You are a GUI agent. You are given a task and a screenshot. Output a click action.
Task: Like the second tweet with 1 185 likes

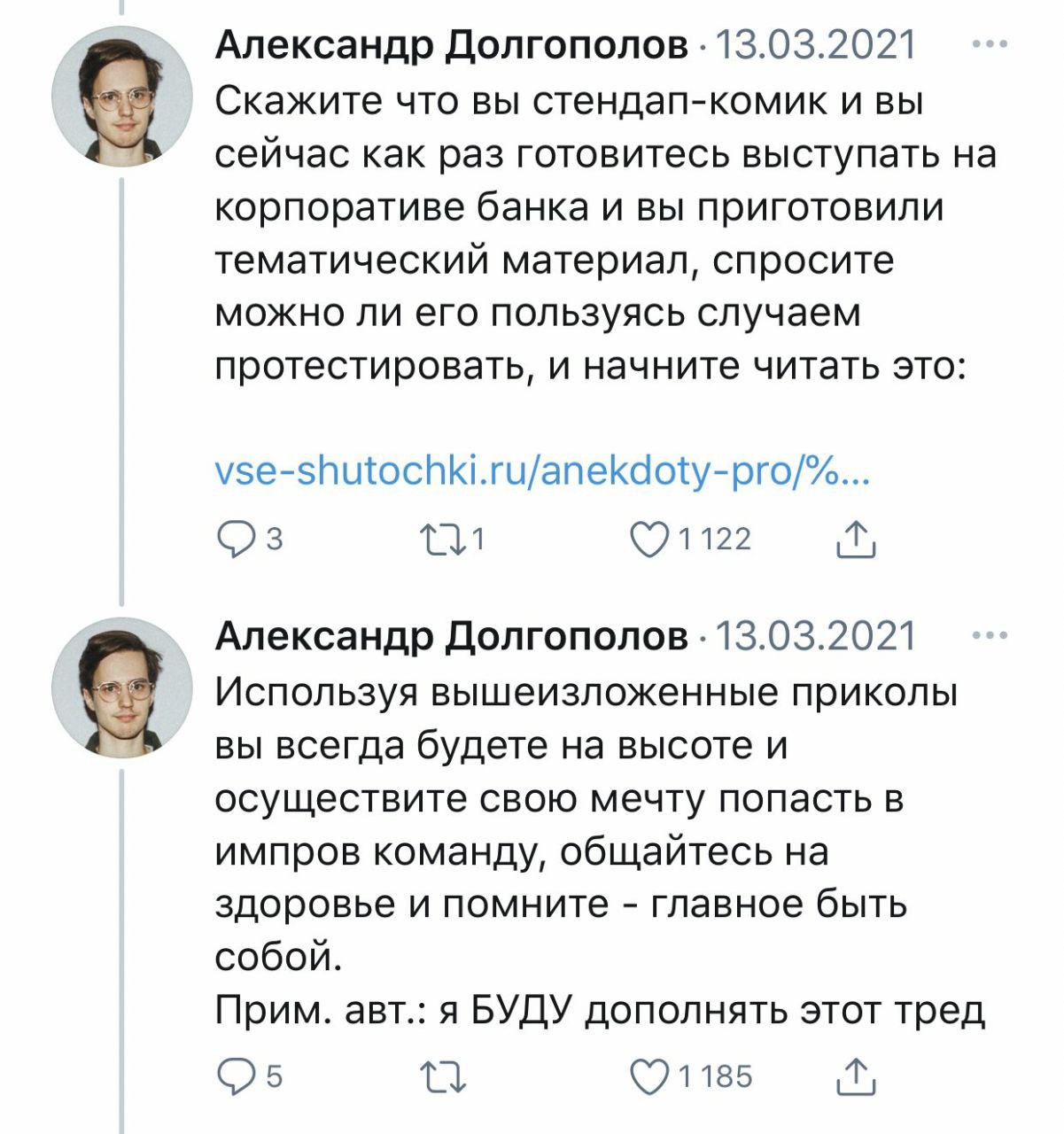pyautogui.click(x=648, y=1076)
